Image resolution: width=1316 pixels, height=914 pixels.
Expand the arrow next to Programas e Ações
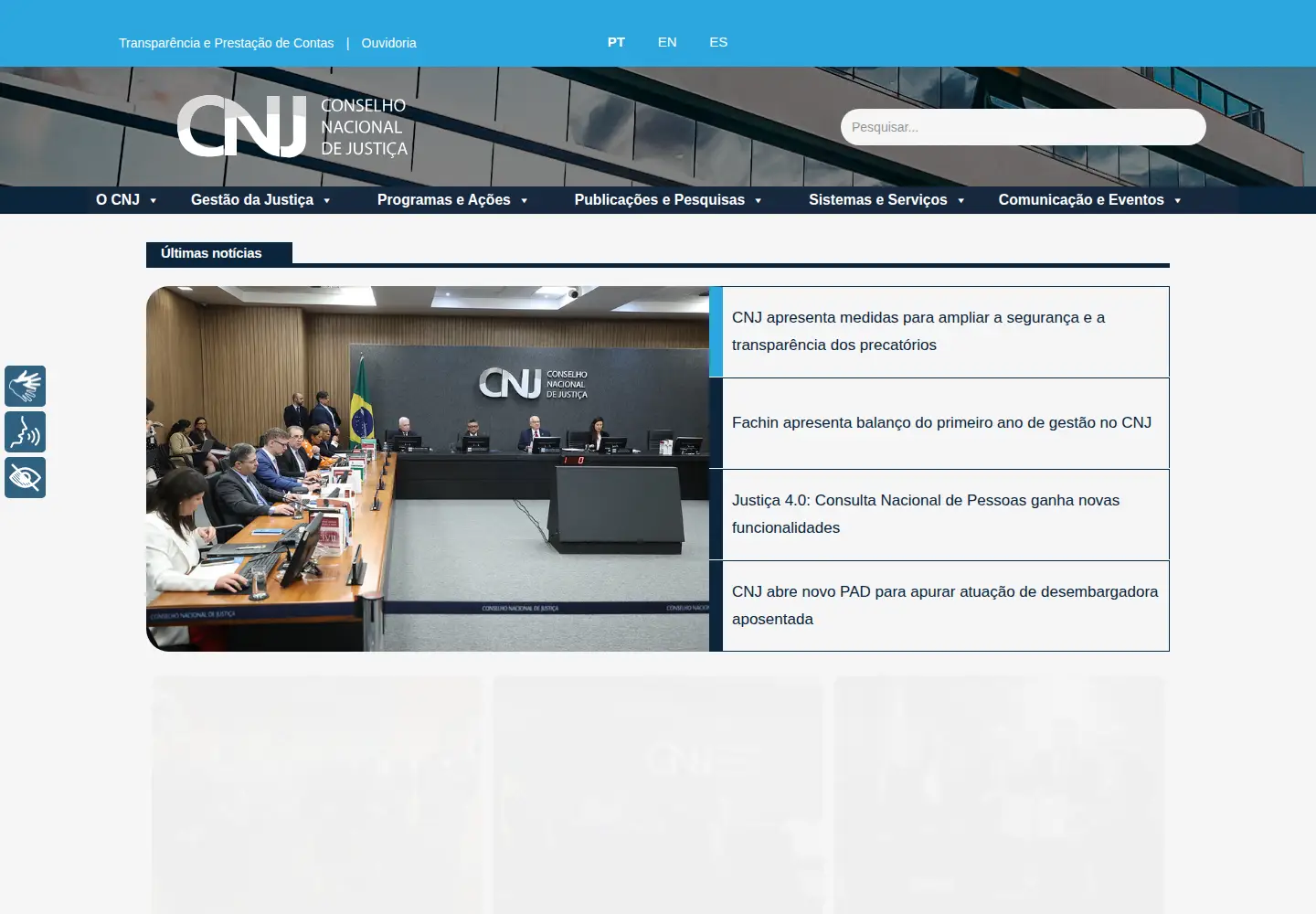coord(524,200)
